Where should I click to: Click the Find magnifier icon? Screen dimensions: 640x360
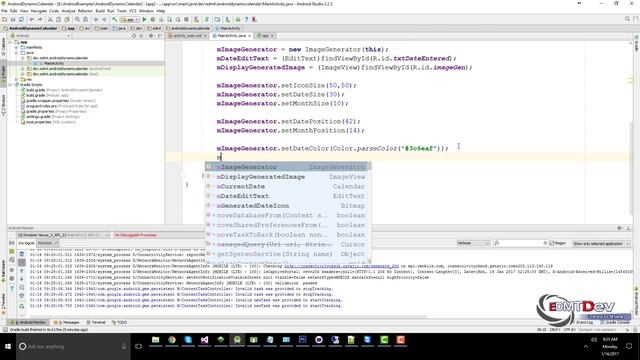(77, 20)
